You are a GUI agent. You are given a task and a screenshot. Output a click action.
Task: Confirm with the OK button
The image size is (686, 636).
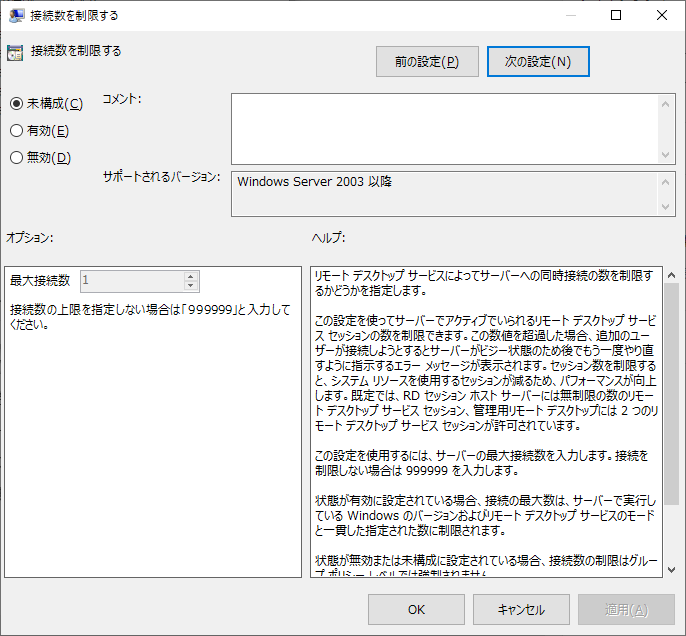(x=416, y=609)
